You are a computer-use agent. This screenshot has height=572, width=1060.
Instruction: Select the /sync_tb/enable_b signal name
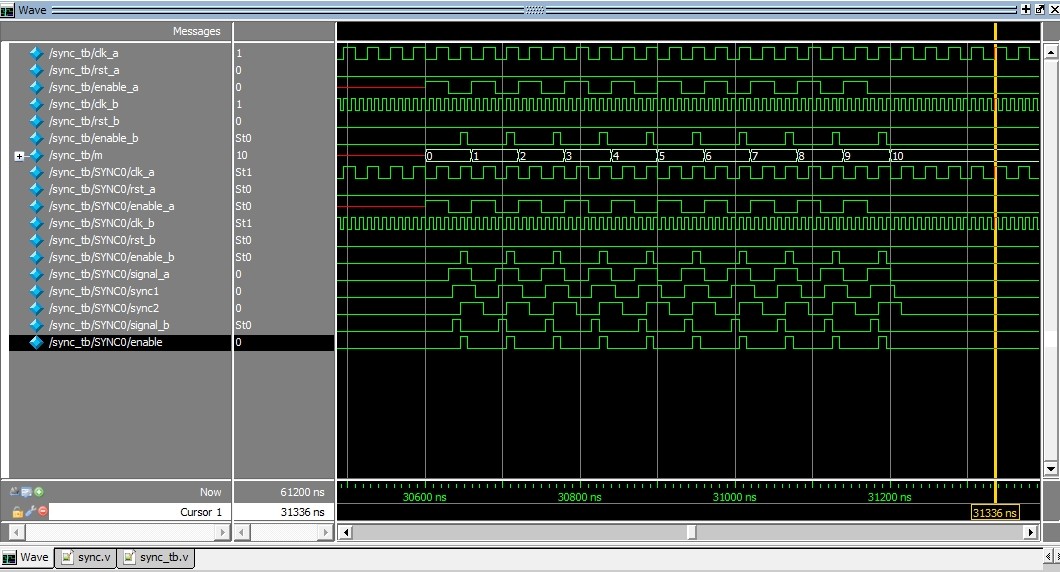[x=93, y=138]
